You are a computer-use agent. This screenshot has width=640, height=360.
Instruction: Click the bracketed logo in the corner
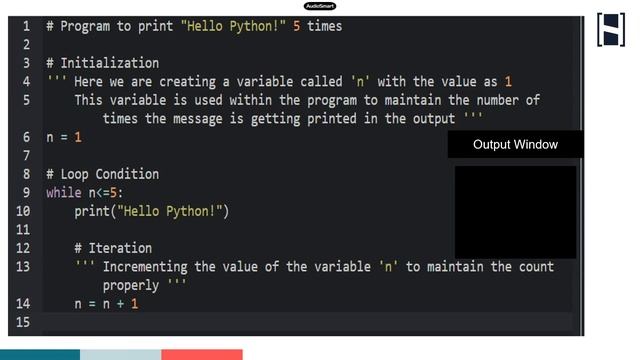[611, 29]
